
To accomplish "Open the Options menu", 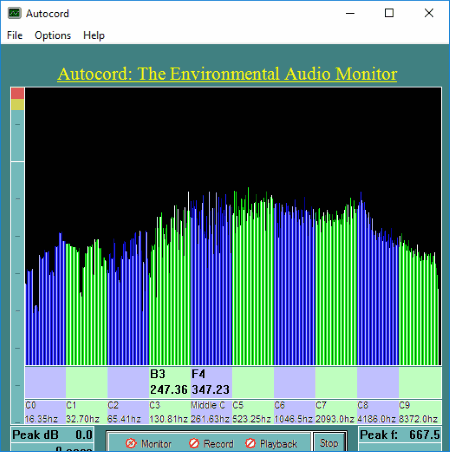I will pyautogui.click(x=53, y=35).
